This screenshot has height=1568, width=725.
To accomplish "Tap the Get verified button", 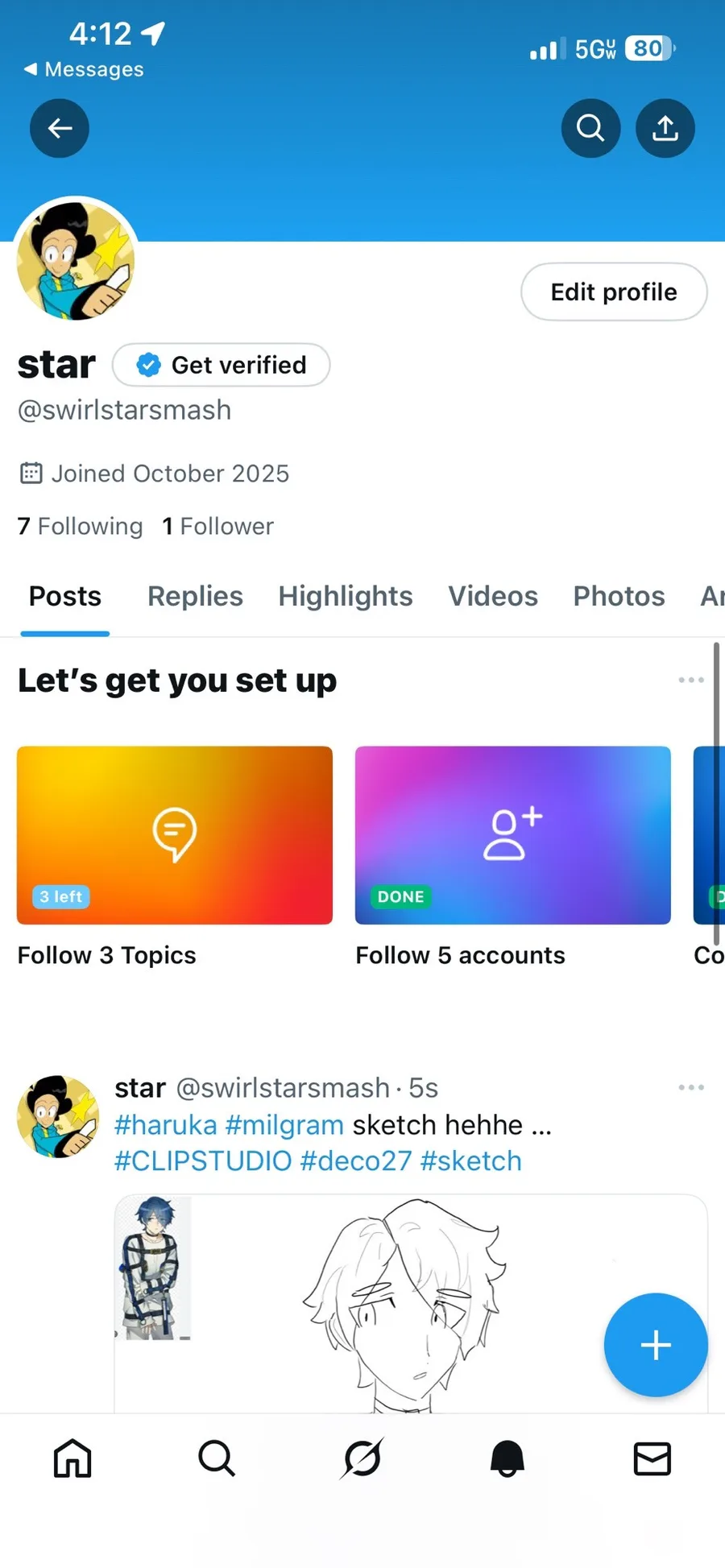I will (x=222, y=365).
